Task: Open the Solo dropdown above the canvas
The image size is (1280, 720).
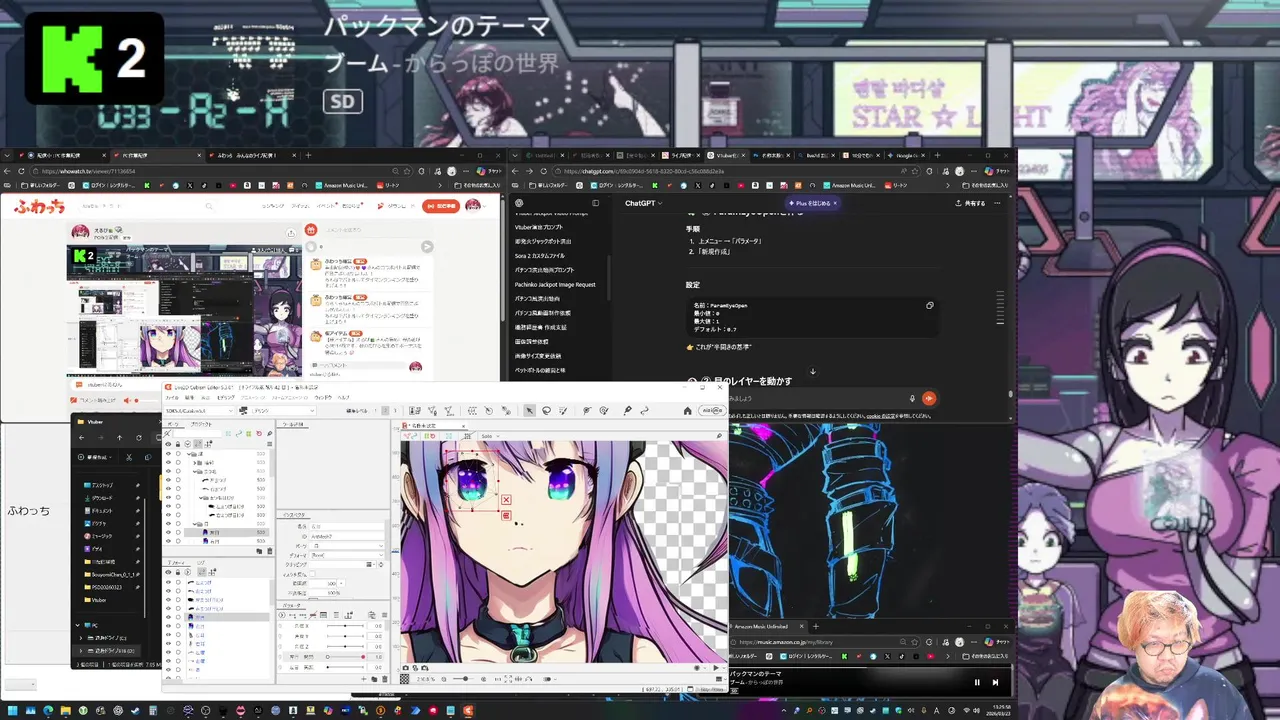Action: tap(489, 436)
